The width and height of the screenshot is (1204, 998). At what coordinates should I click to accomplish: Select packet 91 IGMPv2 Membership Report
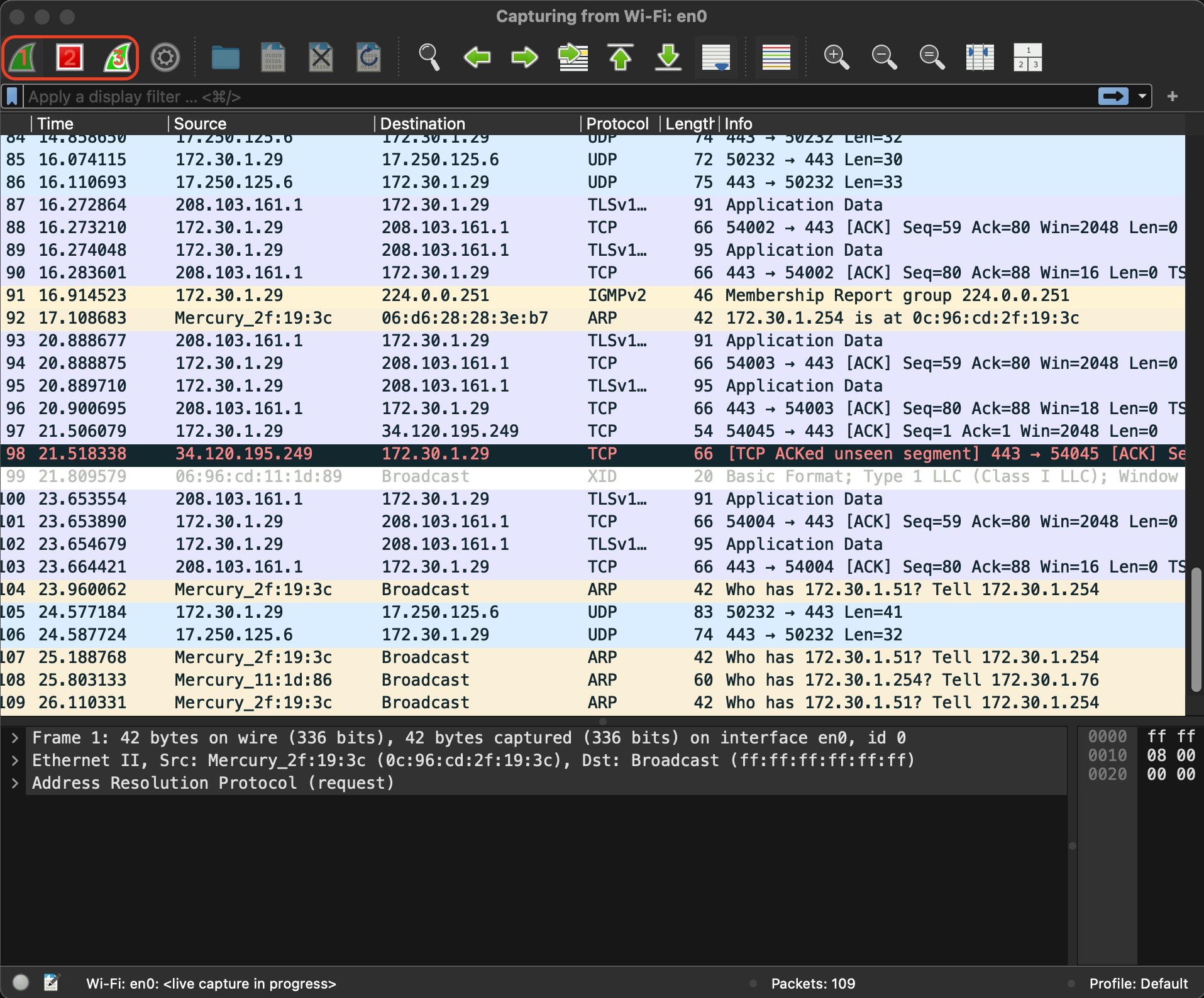592,295
